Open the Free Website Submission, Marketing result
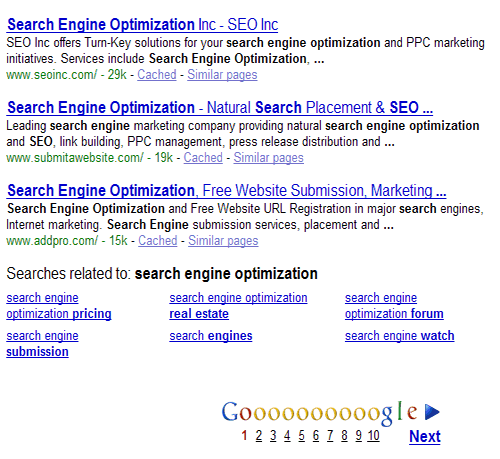 coord(226,191)
